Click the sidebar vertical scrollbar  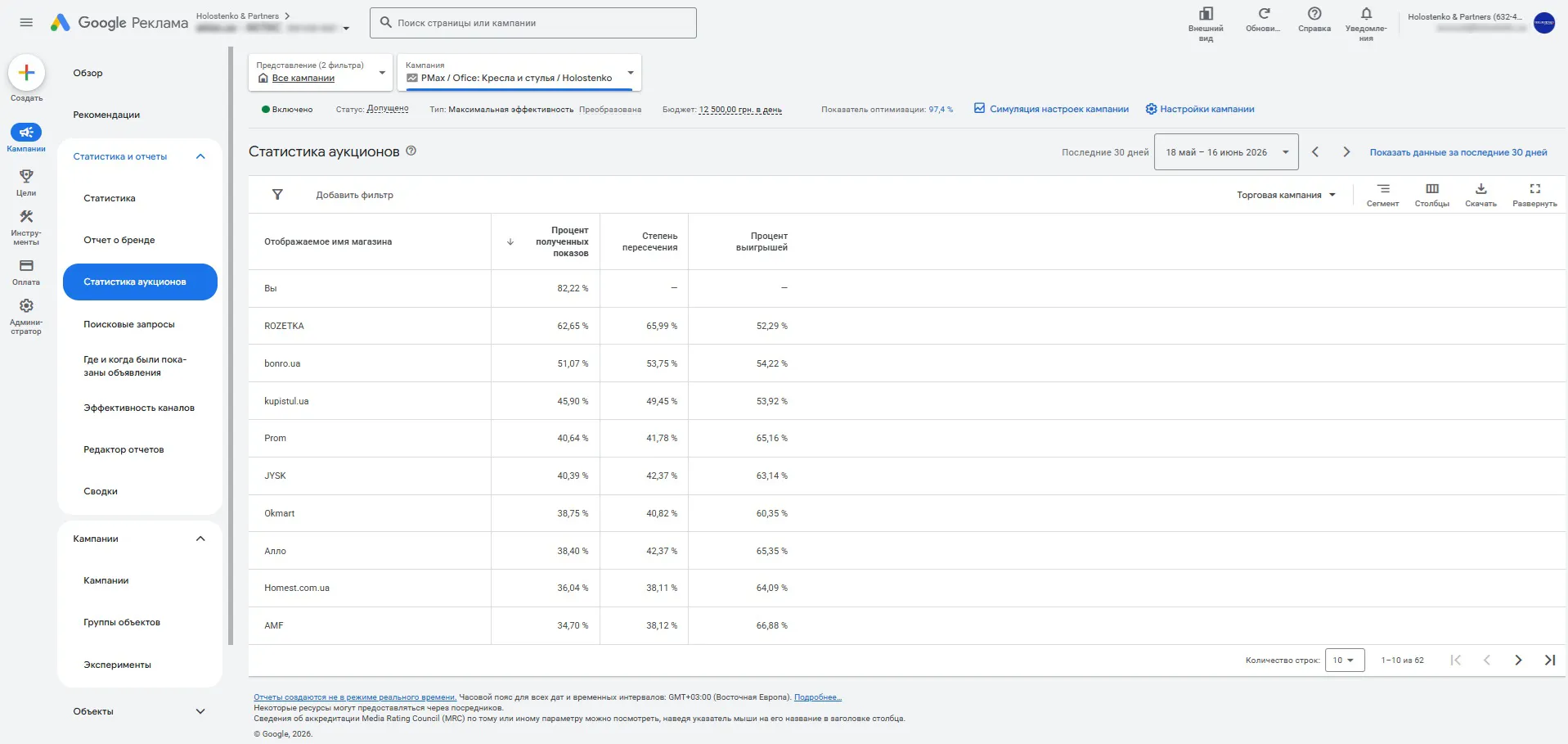[231, 344]
